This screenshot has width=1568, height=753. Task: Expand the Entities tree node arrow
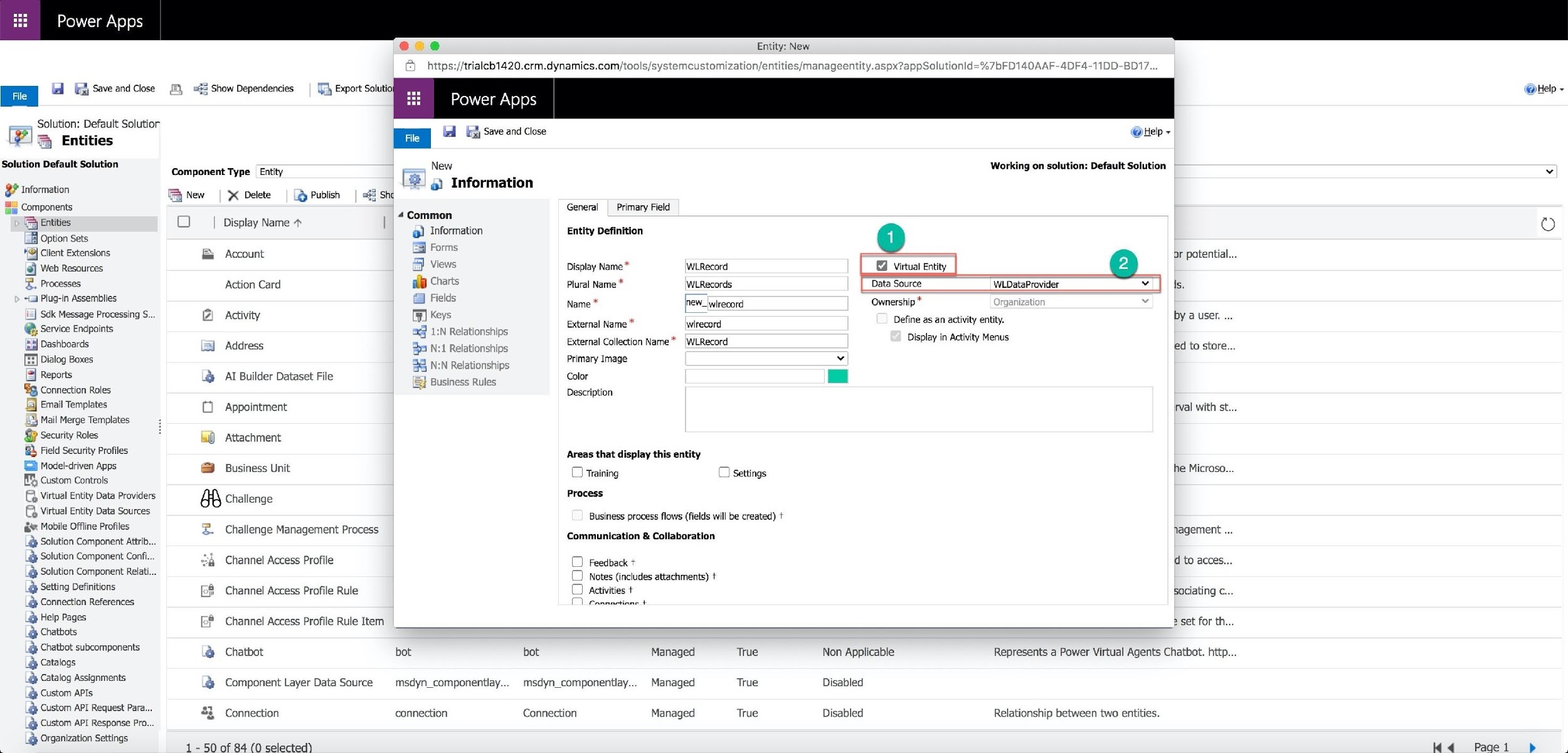click(17, 223)
